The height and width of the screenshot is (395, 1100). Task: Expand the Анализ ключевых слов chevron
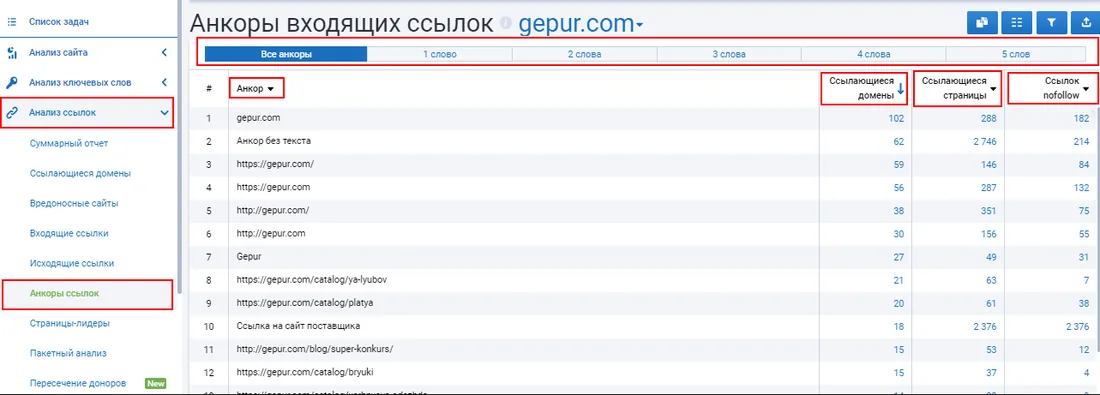[163, 83]
